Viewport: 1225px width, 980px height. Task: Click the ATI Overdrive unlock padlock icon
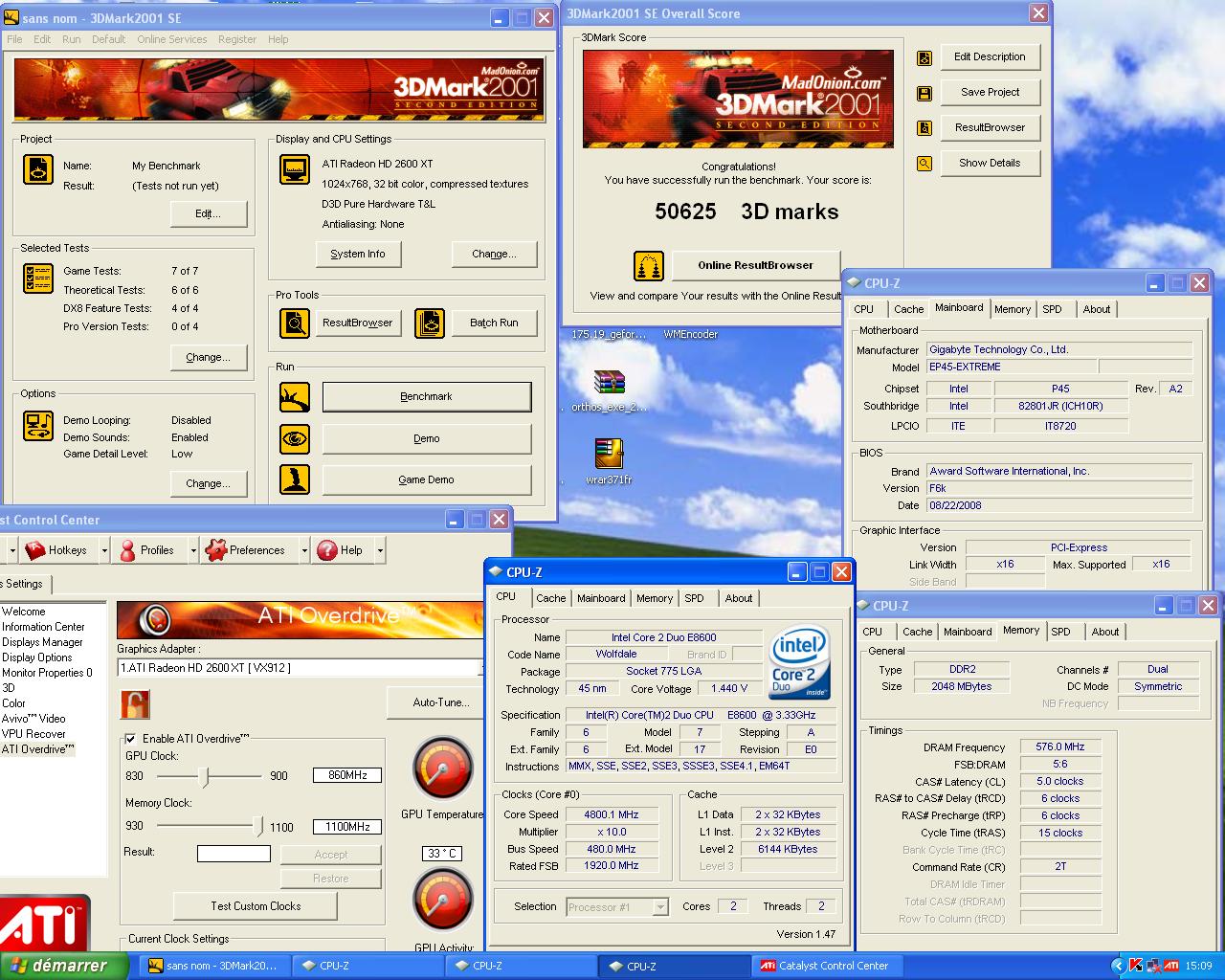[135, 704]
